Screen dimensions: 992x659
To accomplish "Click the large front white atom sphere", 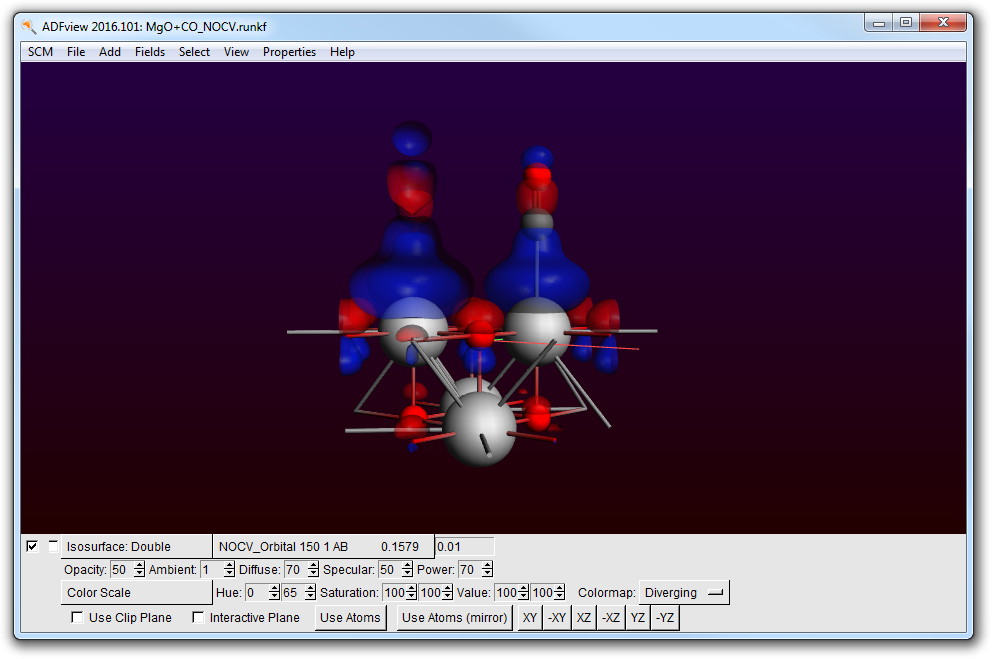I will click(479, 428).
